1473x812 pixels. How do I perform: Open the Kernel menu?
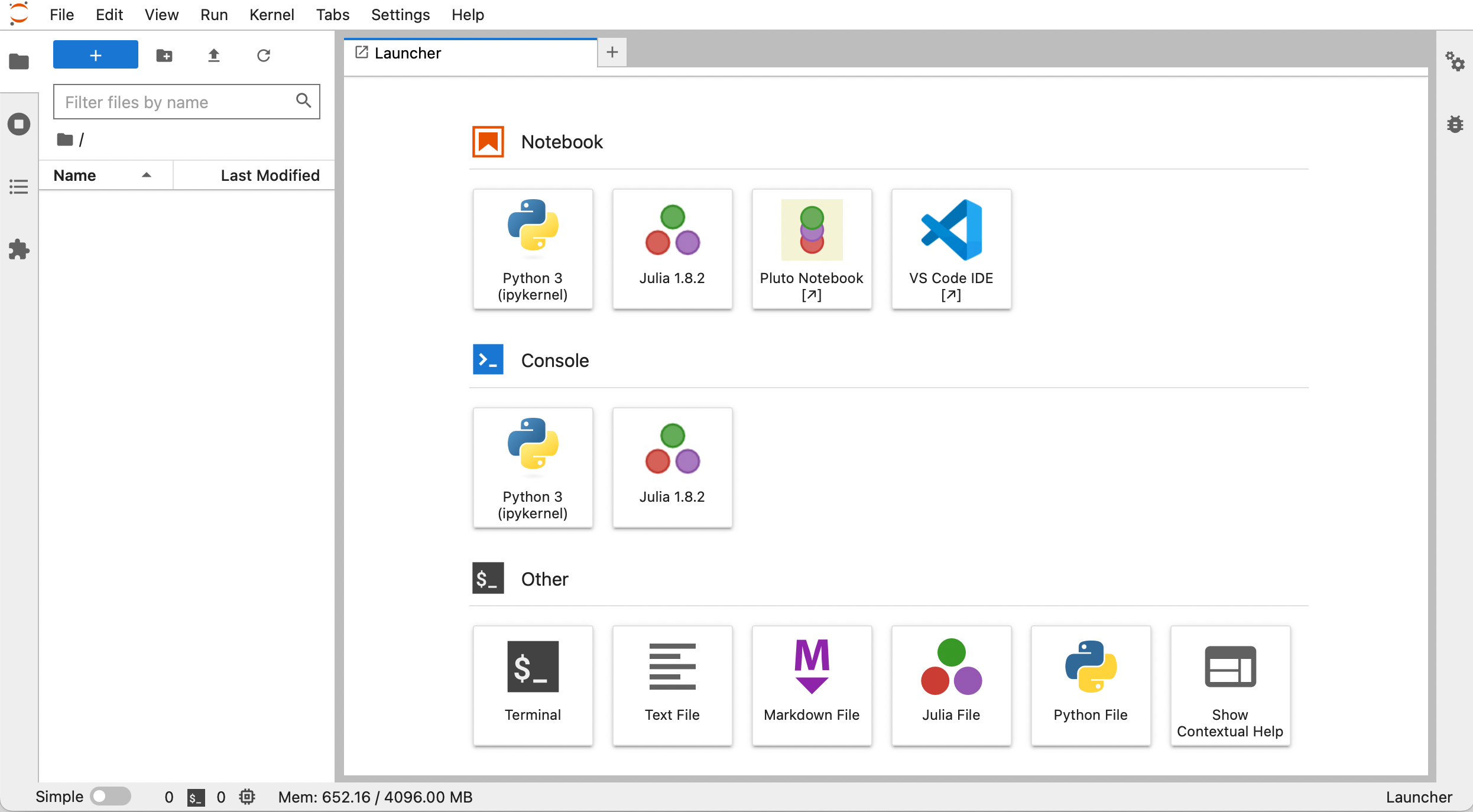tap(271, 15)
